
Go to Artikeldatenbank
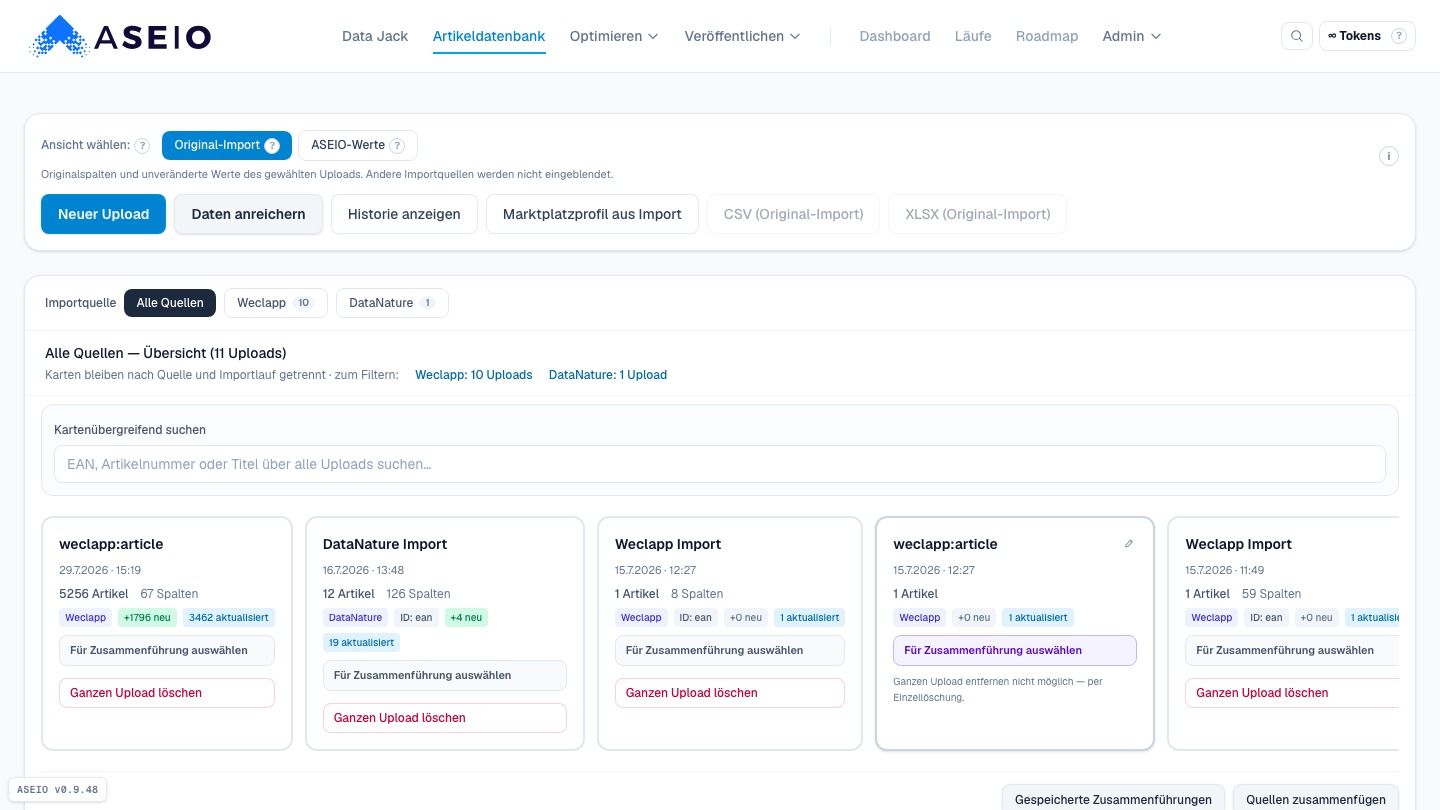489,36
